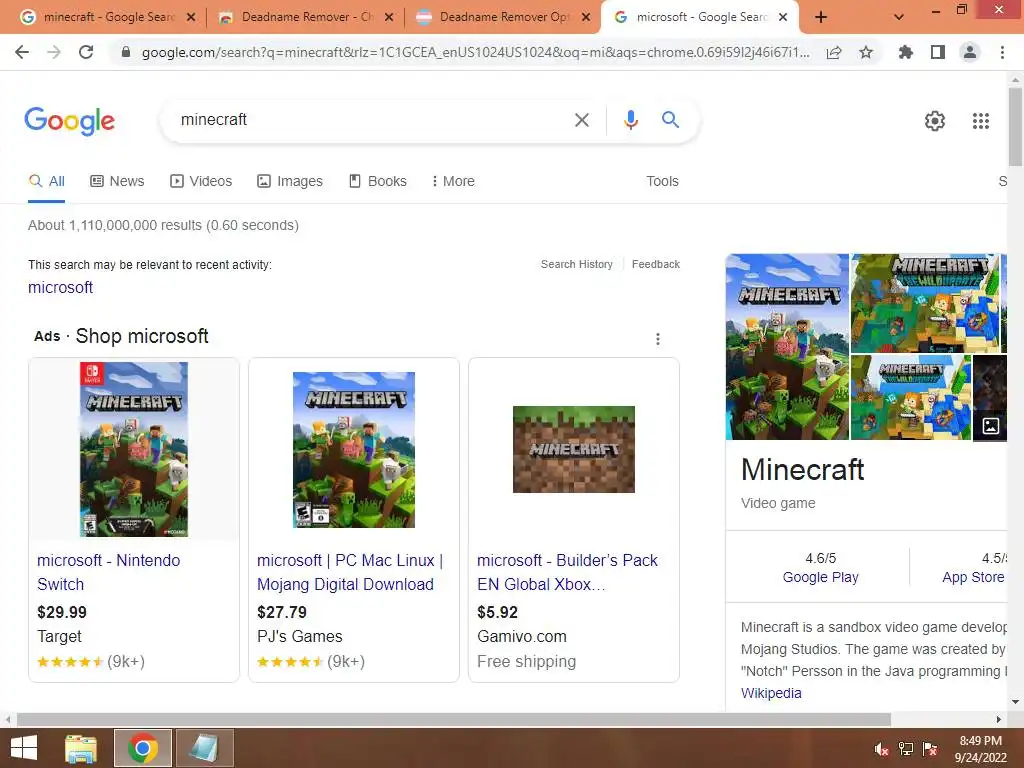Screen dimensions: 1024x768
Task: Open File Explorer from taskbar
Action: pyautogui.click(x=81, y=748)
